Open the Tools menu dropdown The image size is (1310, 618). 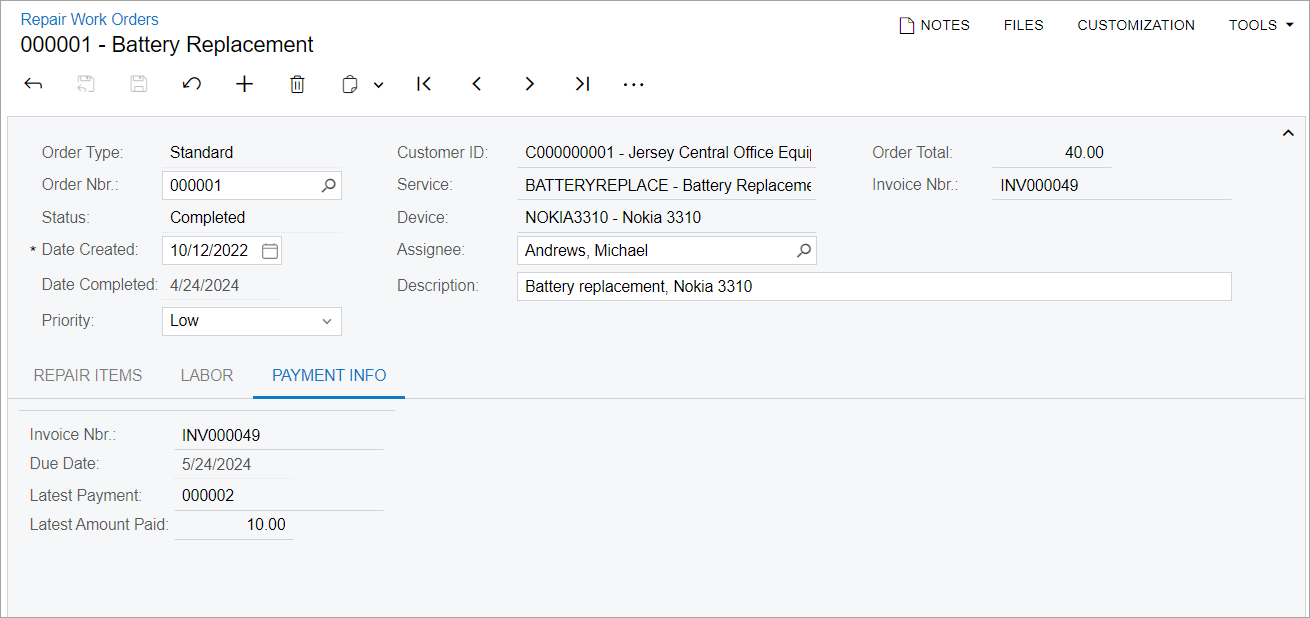pos(1259,25)
